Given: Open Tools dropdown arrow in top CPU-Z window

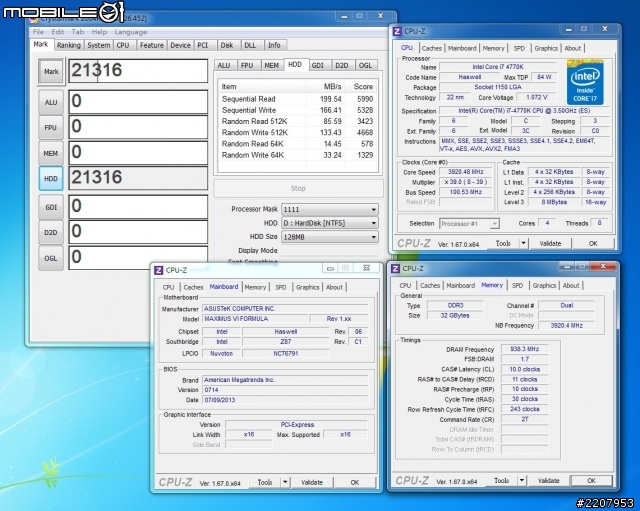Looking at the screenshot, I should coord(523,243).
